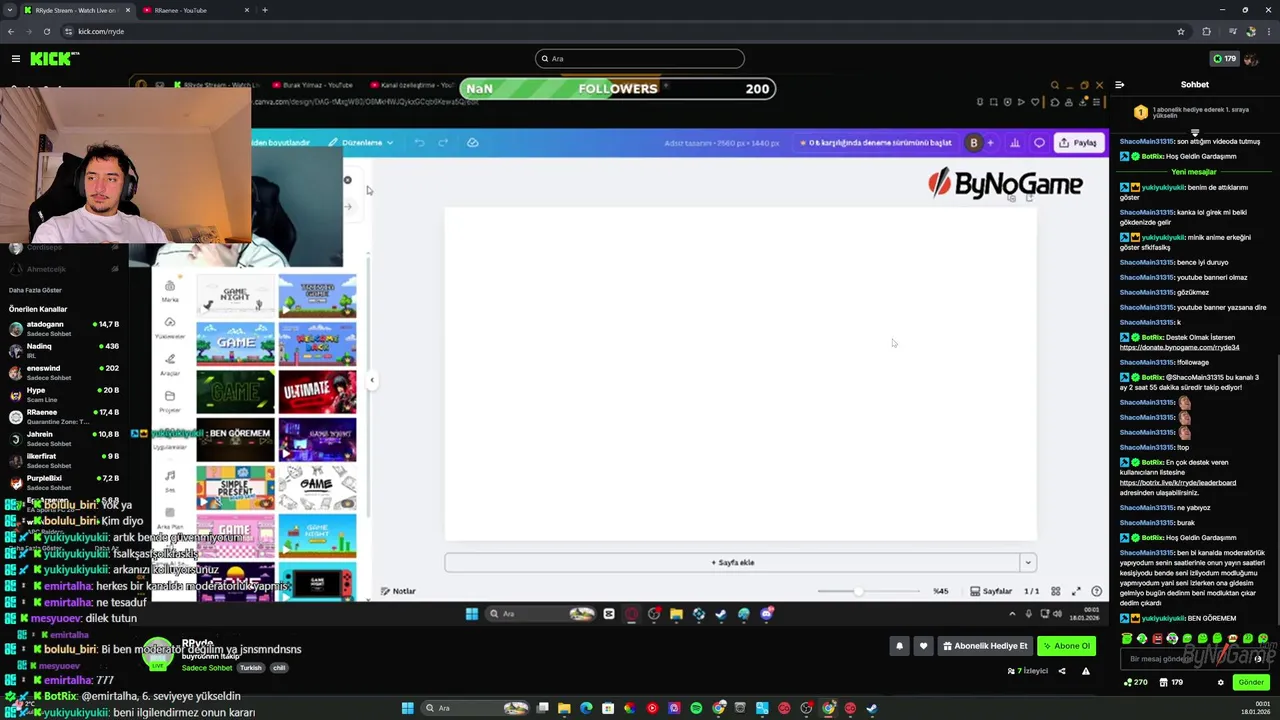Screen dimensions: 1280x720
Task: Click the notification bell button below stream
Action: coord(899,646)
